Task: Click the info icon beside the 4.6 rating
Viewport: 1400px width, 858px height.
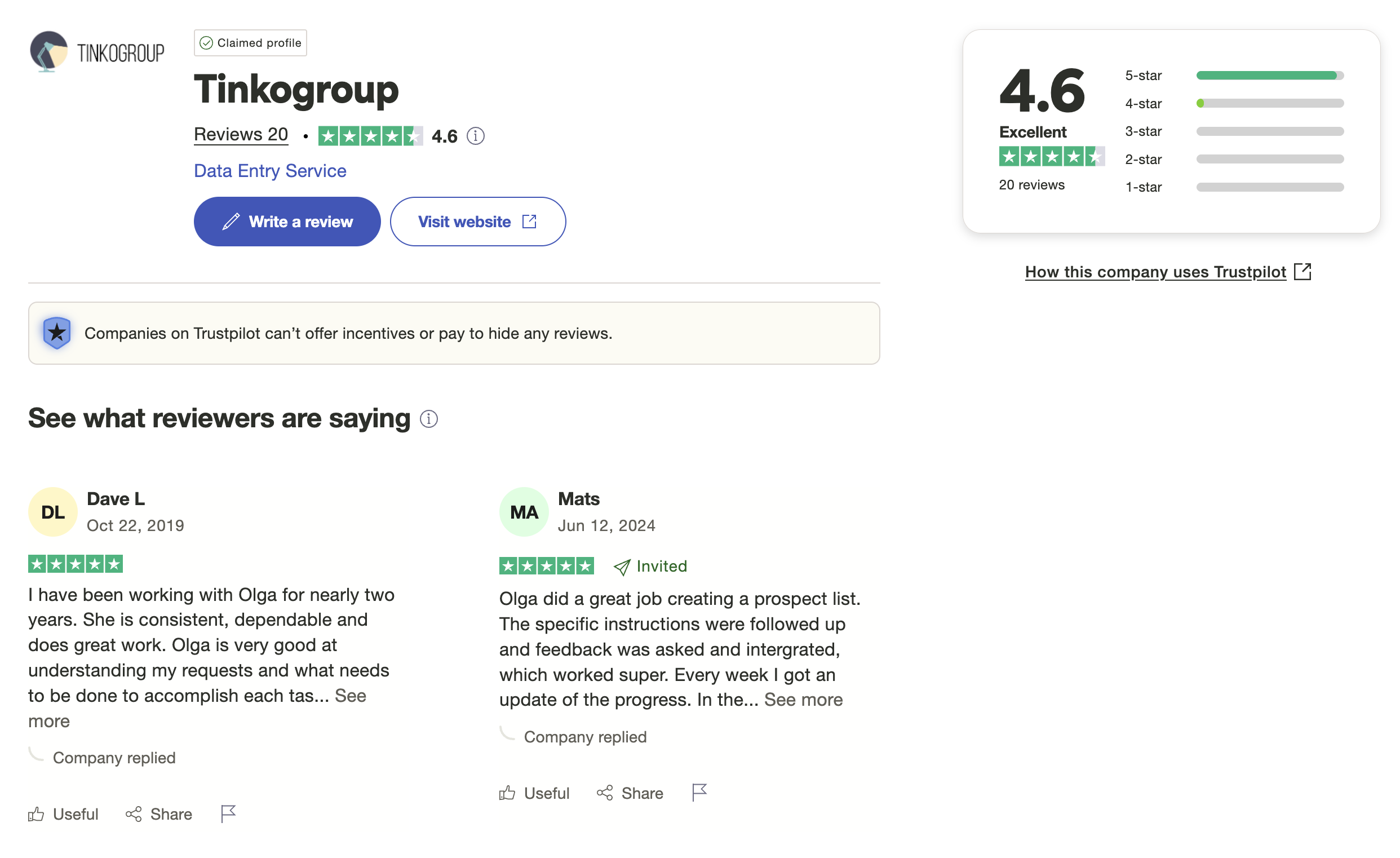Action: [476, 136]
